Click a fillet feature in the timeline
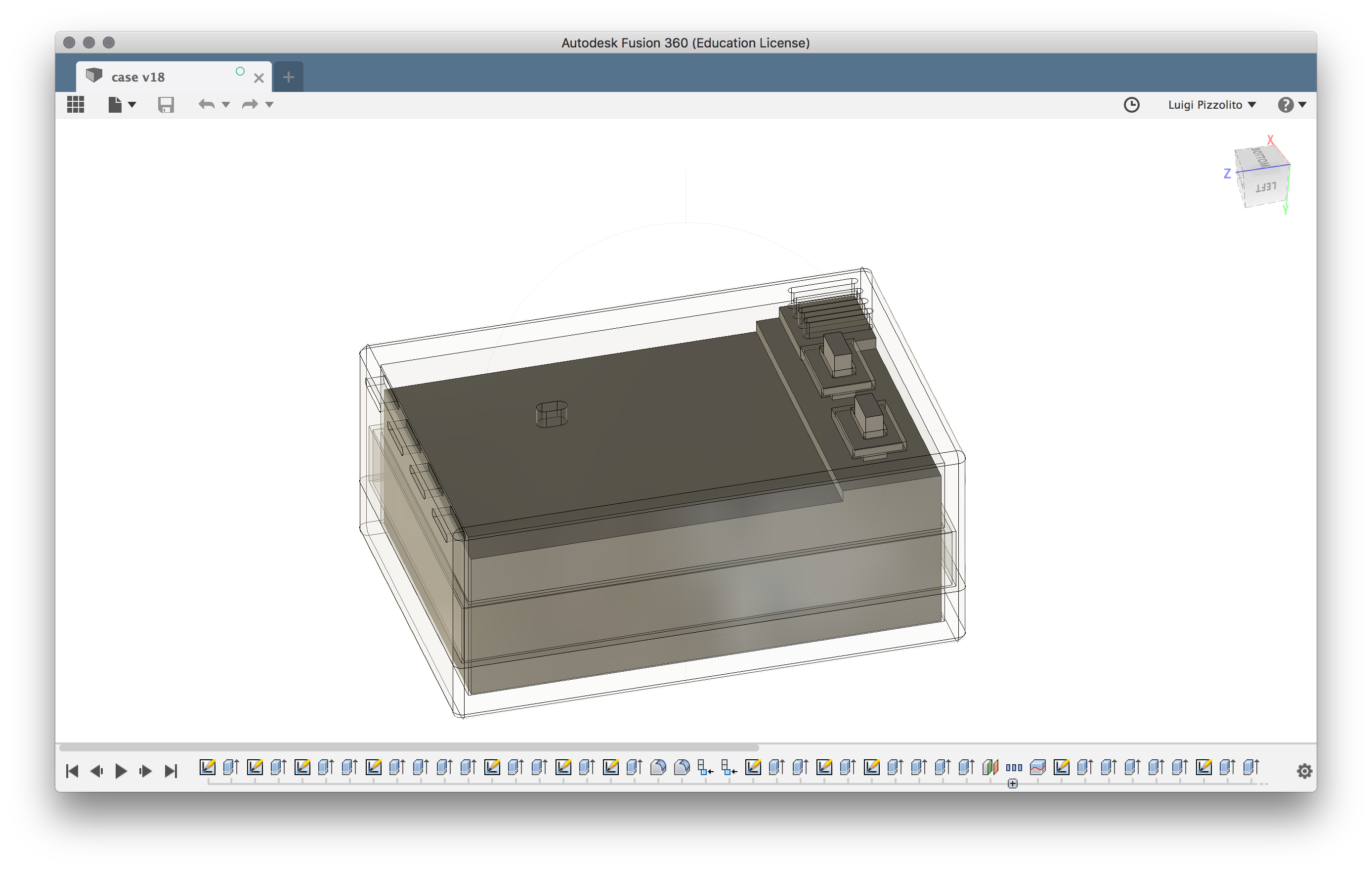This screenshot has height=871, width=1372. tap(660, 768)
